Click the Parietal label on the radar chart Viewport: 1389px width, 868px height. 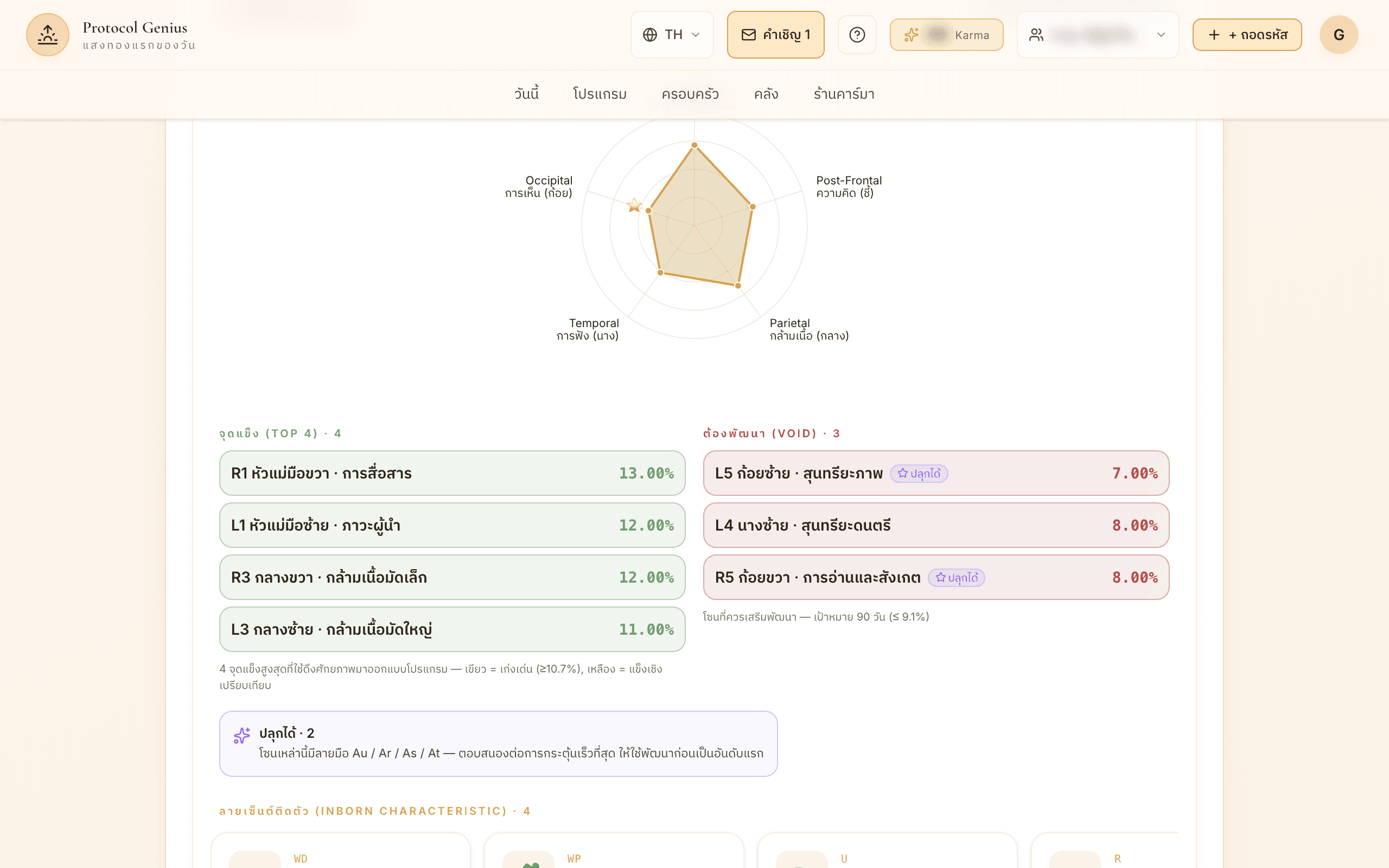pyautogui.click(x=810, y=329)
